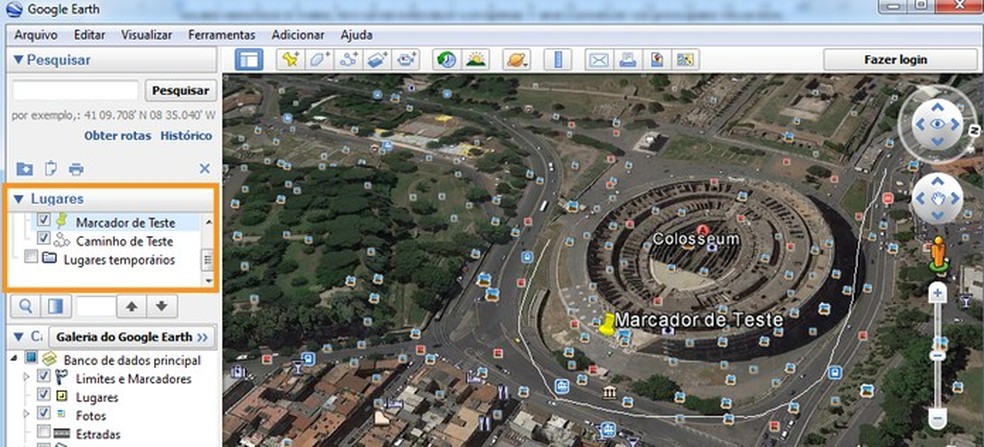
Task: Click save-to-My-Places folder icon under search
Action: [24, 169]
